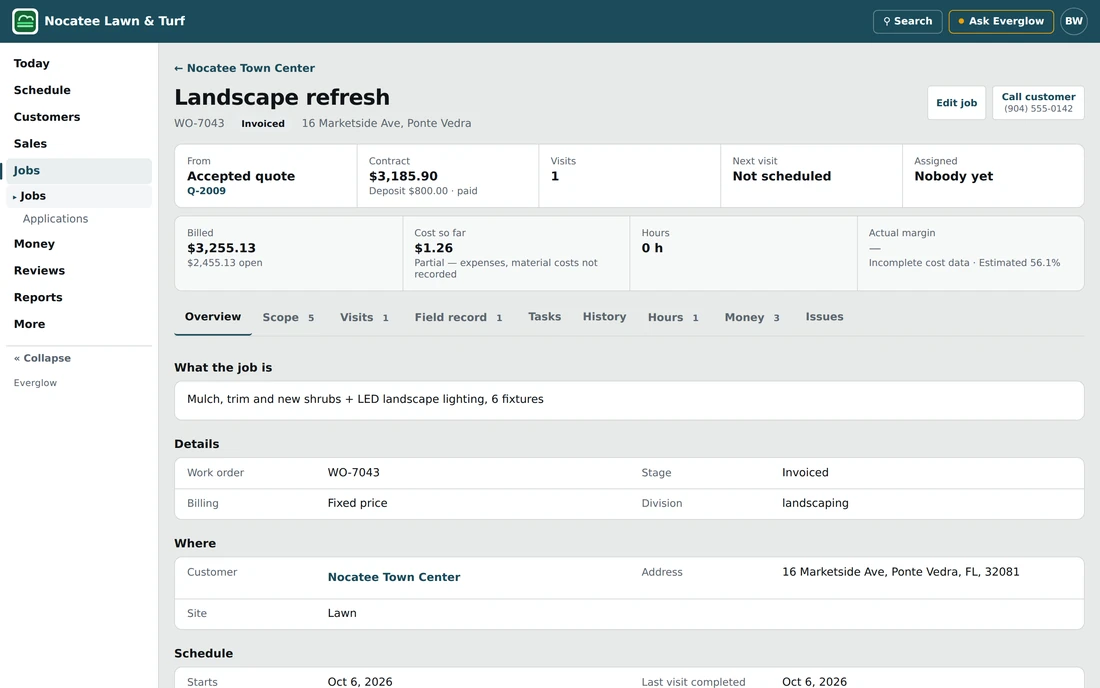Click the billed amount $3,255.13
The image size is (1100, 688).
pyautogui.click(x=221, y=248)
